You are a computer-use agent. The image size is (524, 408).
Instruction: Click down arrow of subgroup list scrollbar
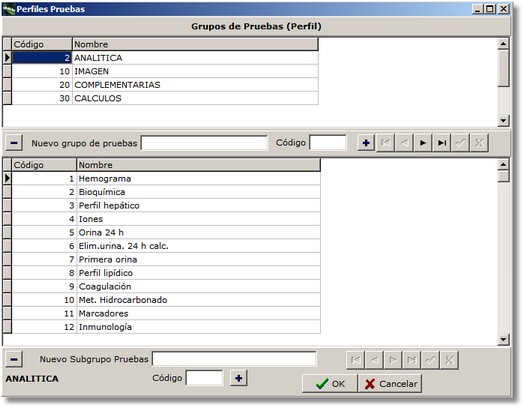coord(503,339)
